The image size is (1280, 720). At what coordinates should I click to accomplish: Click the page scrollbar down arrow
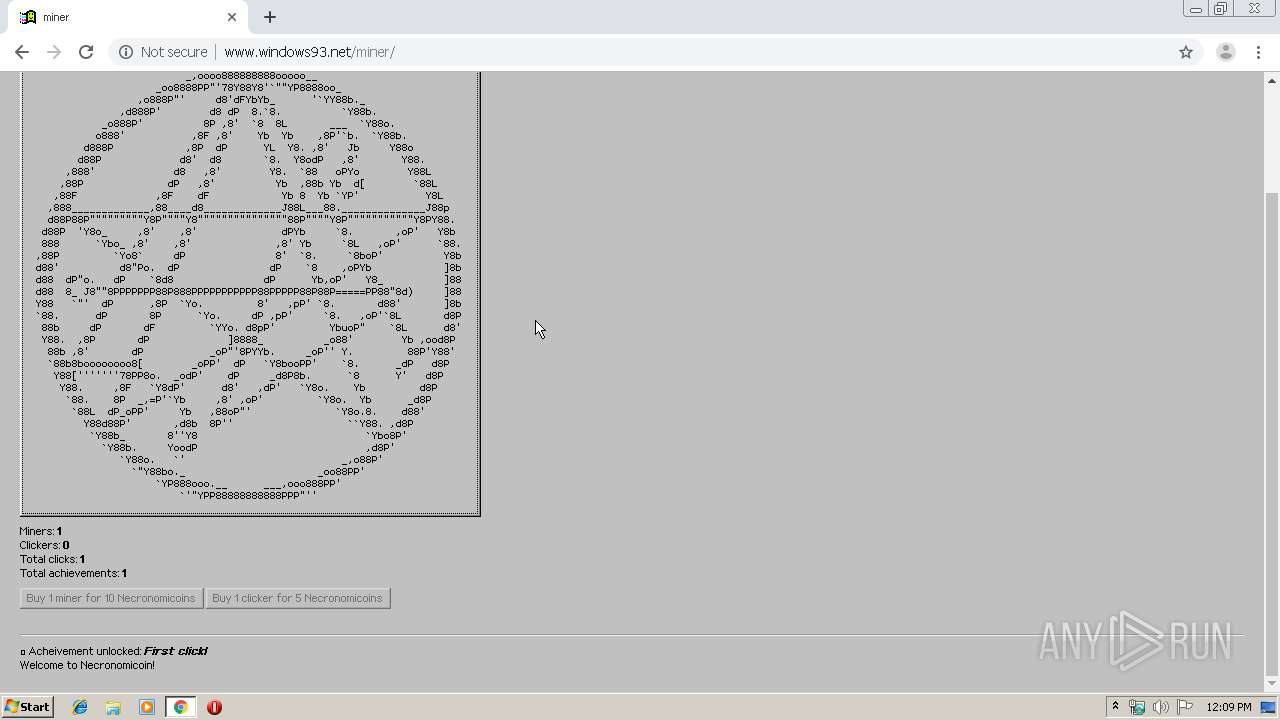1272,684
